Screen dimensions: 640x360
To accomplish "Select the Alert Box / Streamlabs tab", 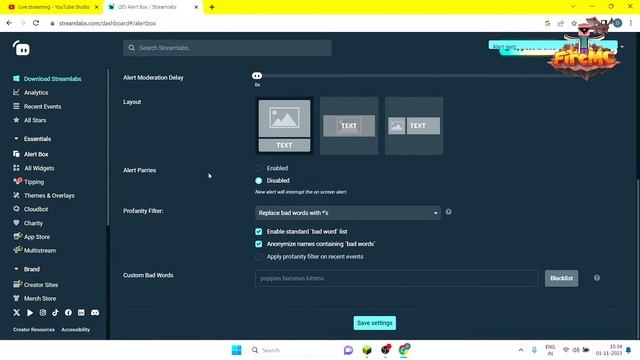I will point(153,7).
